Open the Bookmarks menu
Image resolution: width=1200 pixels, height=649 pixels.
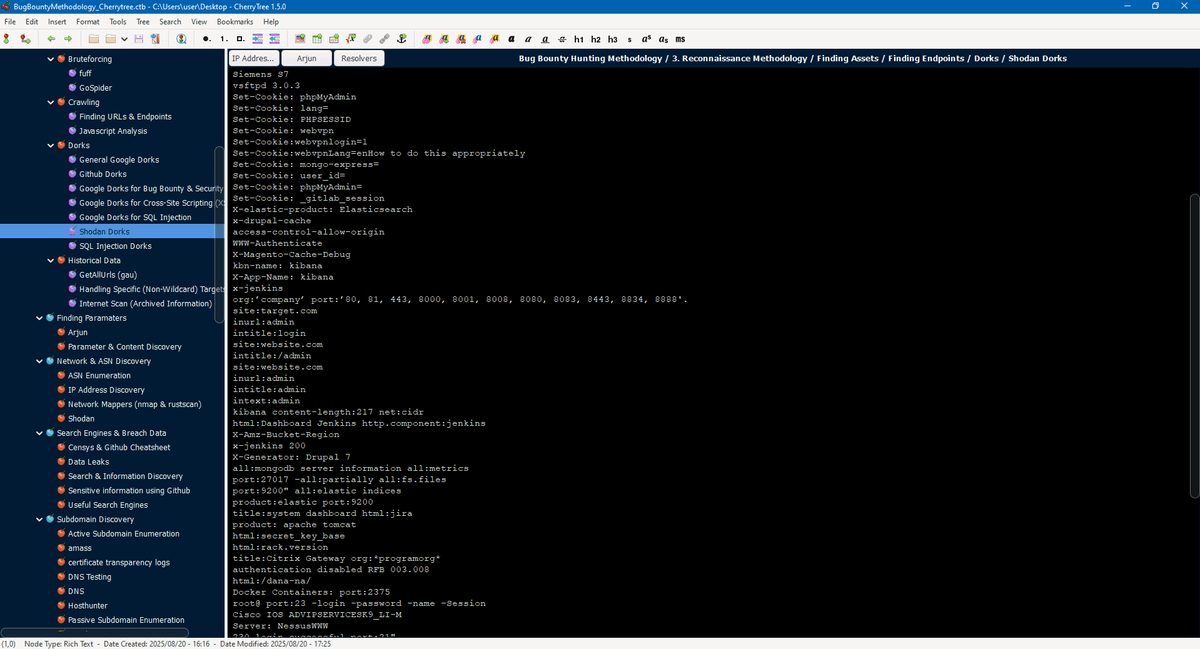click(x=235, y=21)
